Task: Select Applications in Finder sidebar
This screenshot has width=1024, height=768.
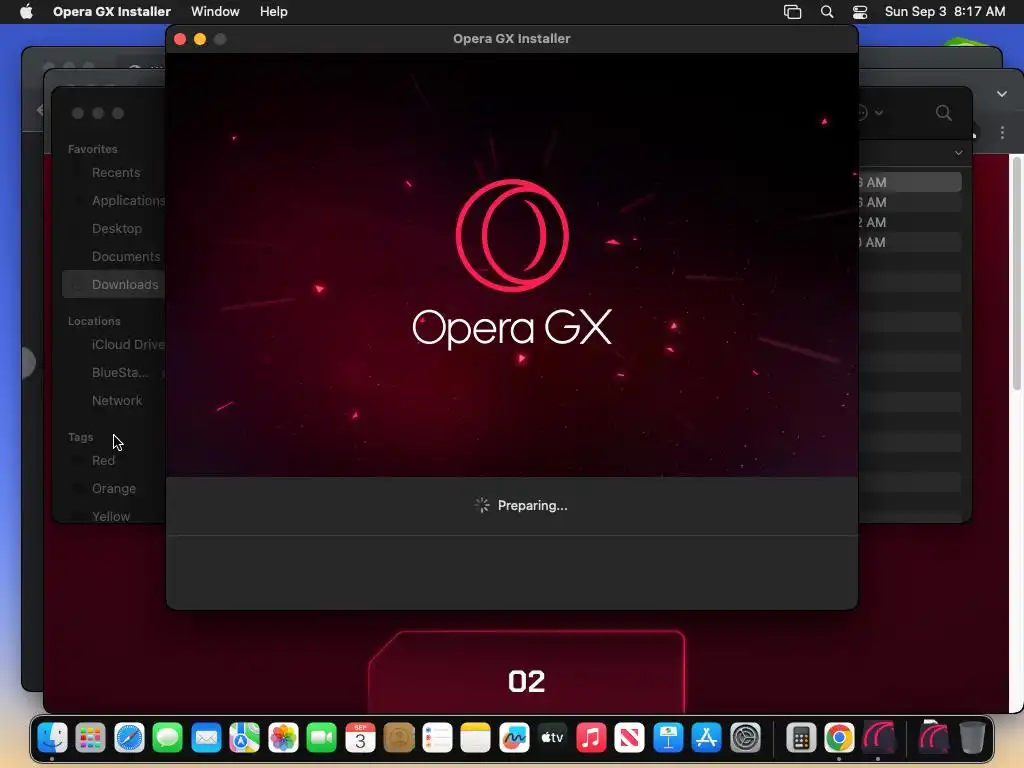Action: click(128, 200)
